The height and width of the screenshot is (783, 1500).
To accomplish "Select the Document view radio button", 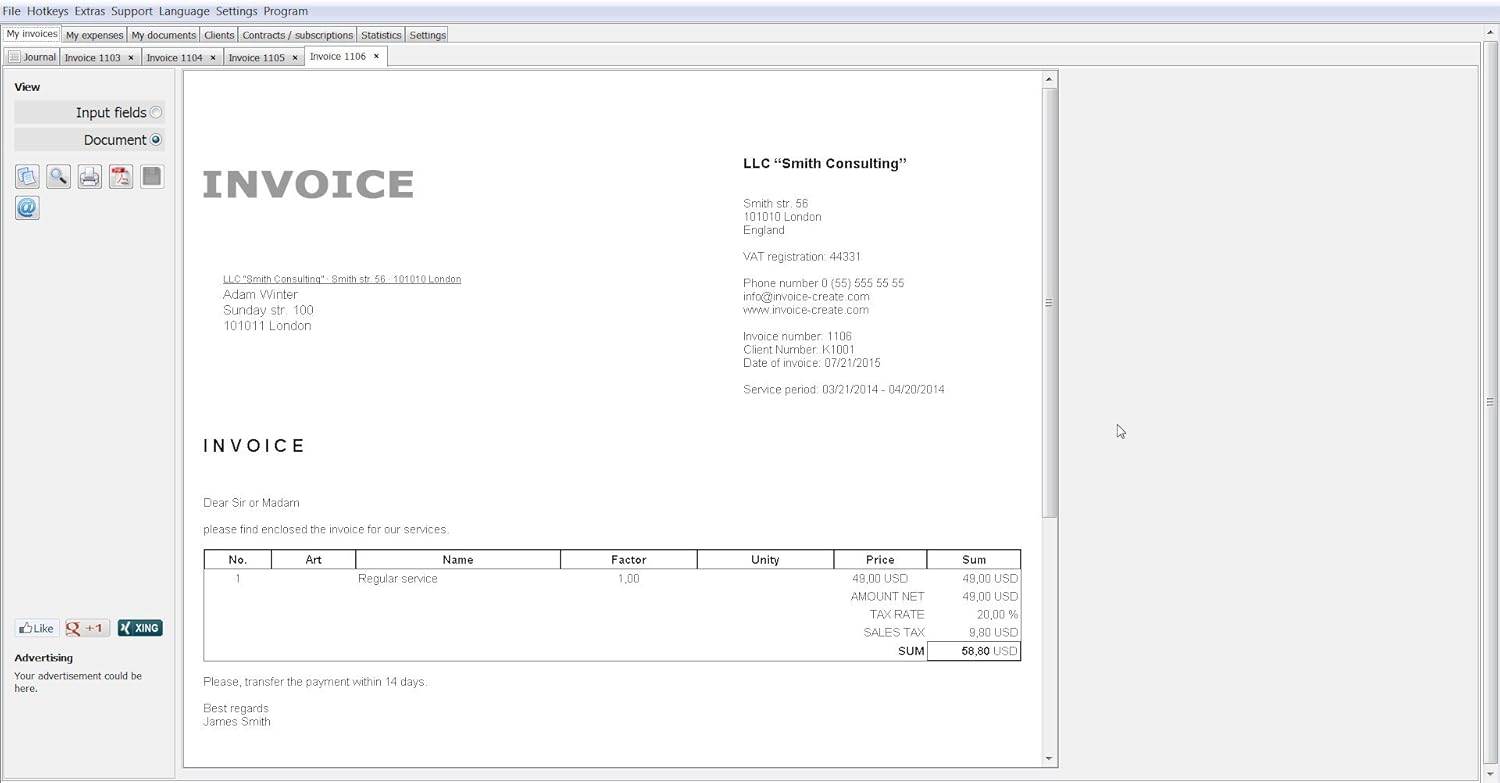I will 156,140.
